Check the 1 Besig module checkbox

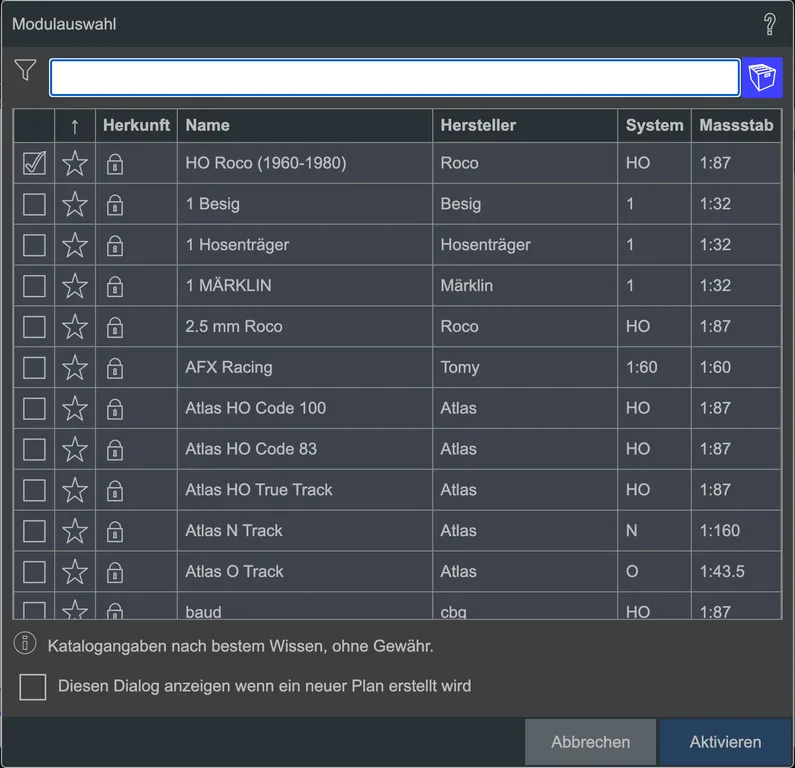click(x=34, y=204)
